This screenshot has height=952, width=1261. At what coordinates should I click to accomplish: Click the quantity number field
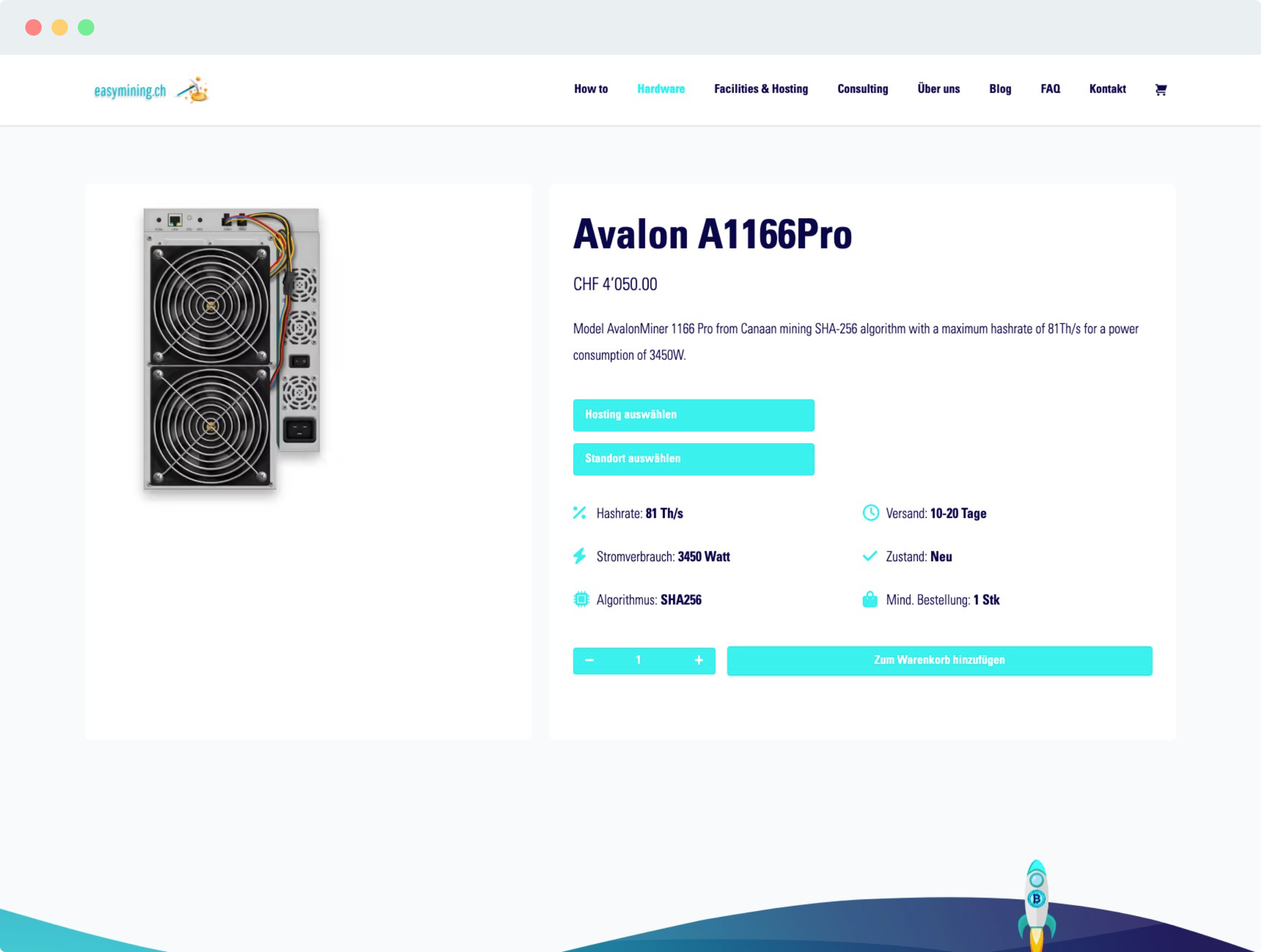coord(639,660)
